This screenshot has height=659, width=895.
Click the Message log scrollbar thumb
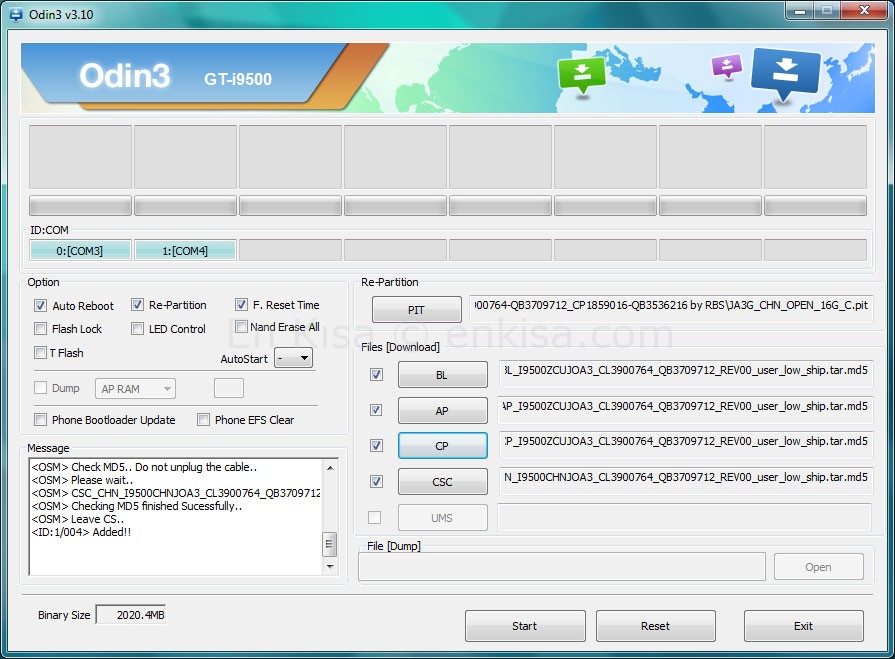click(329, 544)
